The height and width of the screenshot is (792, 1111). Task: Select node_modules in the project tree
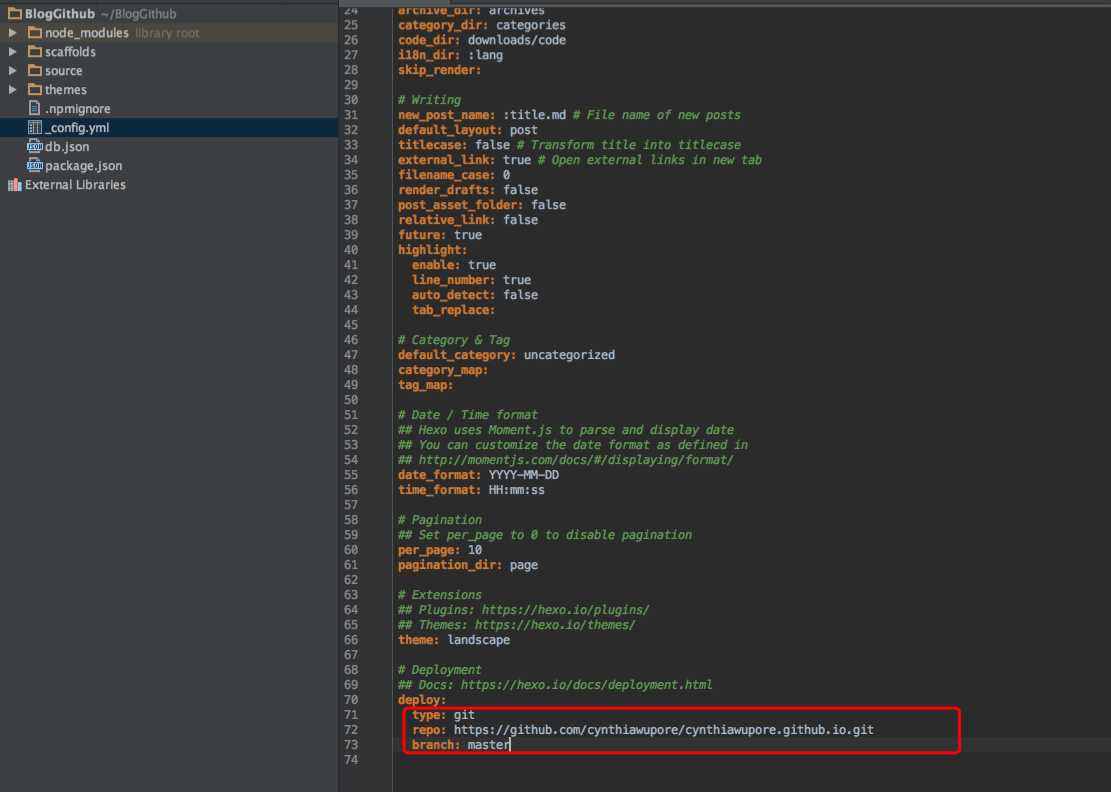coord(169,33)
